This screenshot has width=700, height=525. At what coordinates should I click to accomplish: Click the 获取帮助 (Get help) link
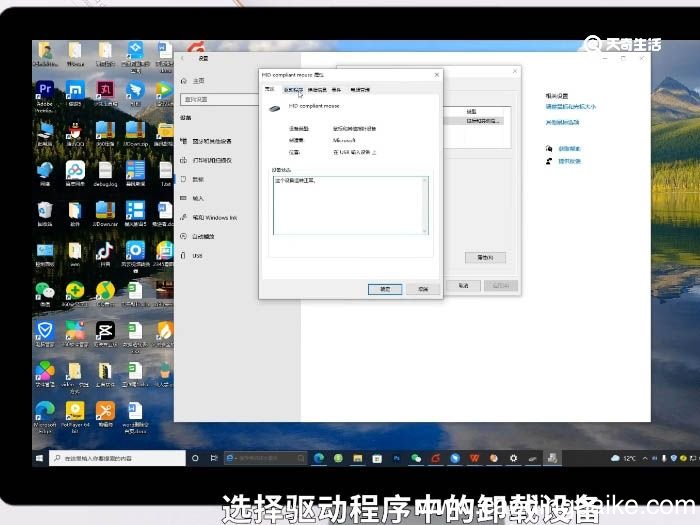[569, 148]
